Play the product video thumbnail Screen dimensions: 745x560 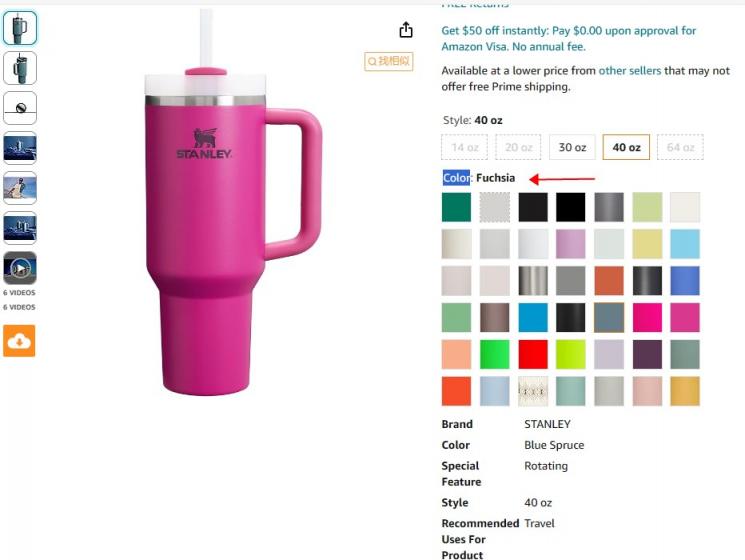coord(20,268)
